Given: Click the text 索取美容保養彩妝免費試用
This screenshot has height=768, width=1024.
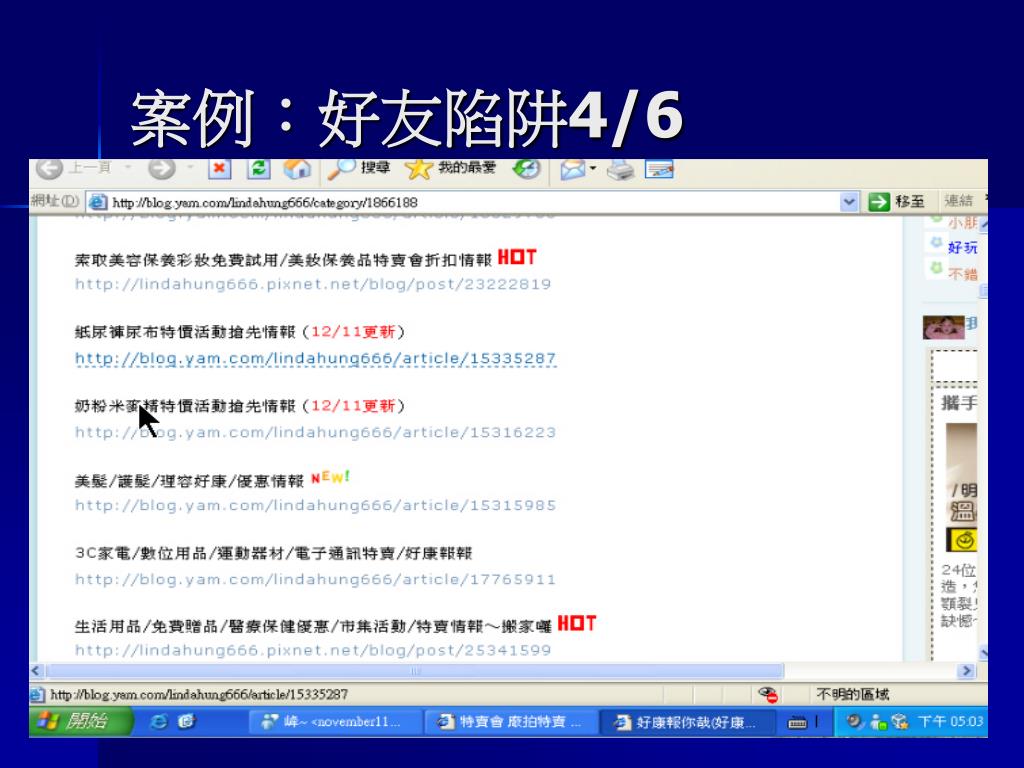Looking at the screenshot, I should pos(176,260).
